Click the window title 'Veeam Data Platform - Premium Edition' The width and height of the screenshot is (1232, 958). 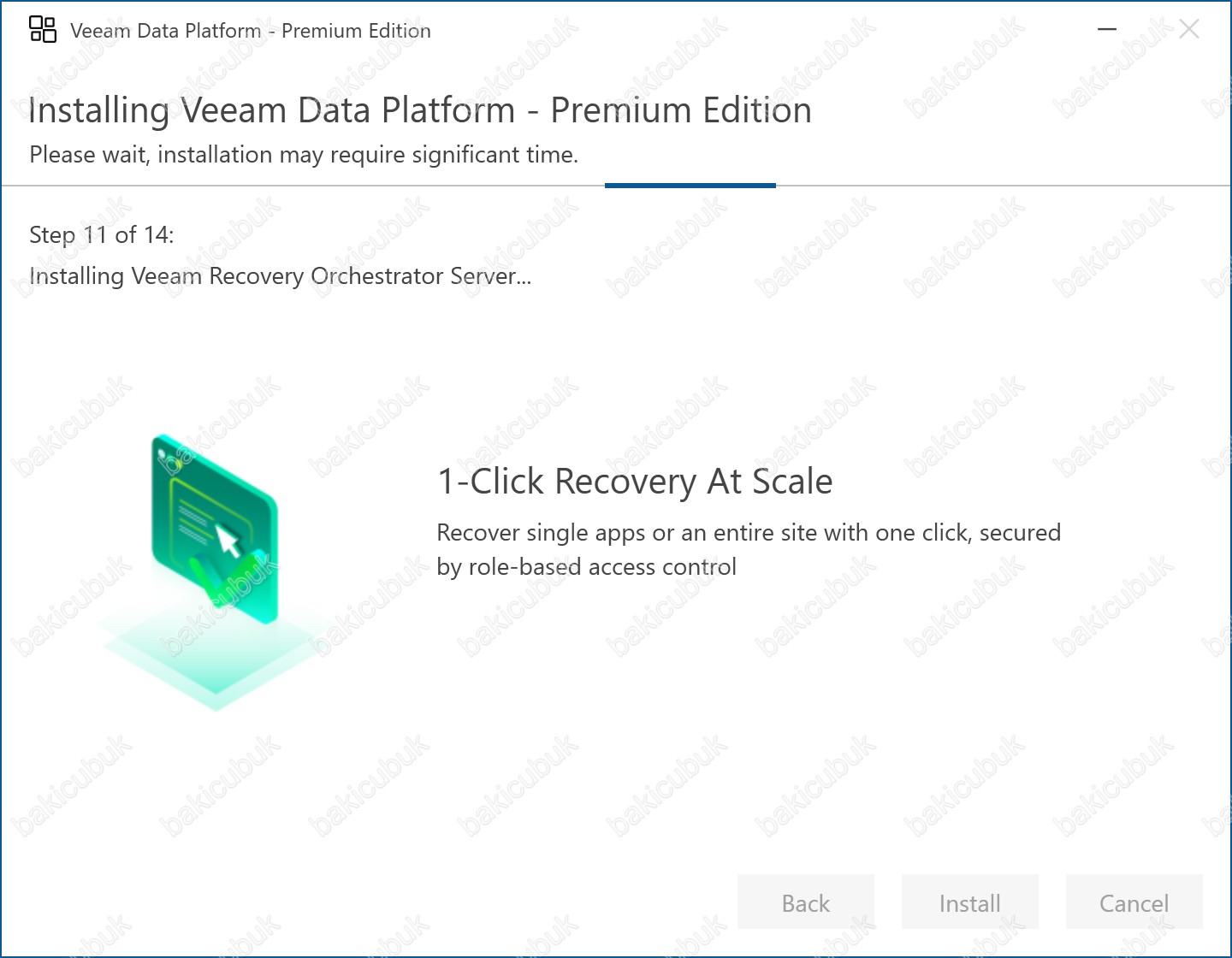(x=250, y=31)
